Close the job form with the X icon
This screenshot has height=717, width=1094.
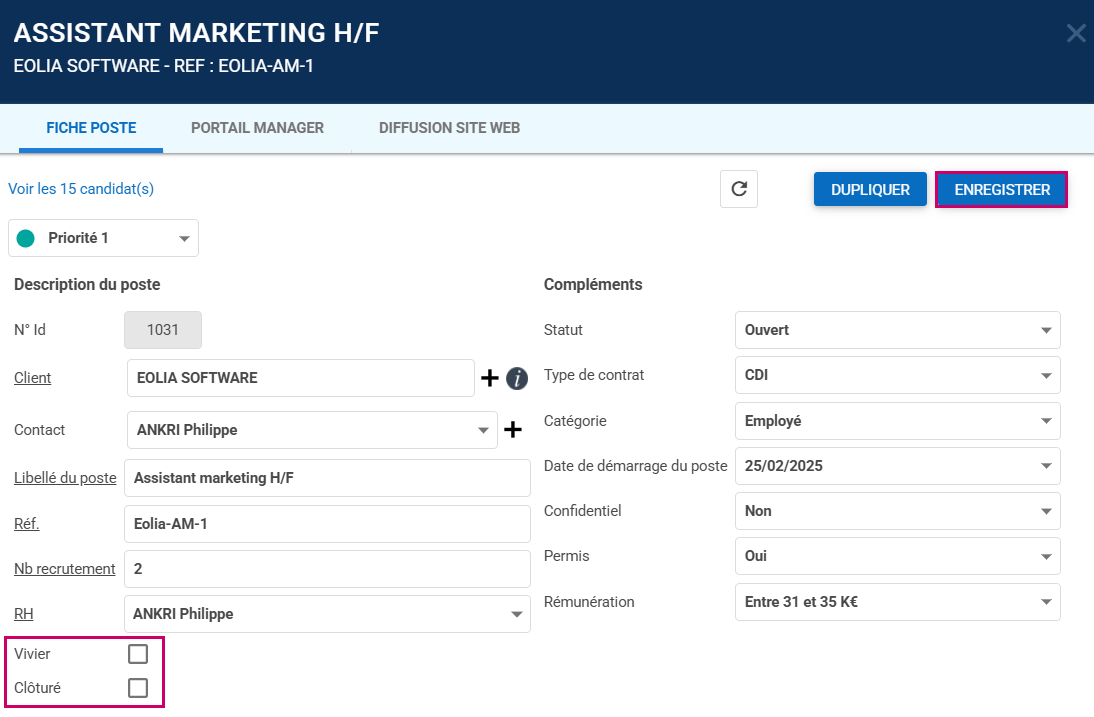(1076, 33)
